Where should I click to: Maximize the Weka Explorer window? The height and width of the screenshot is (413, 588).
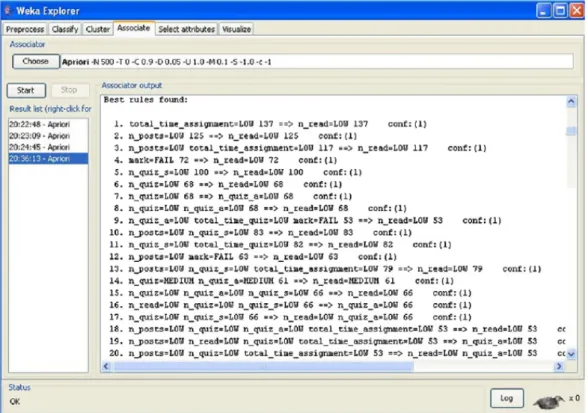pyautogui.click(x=561, y=11)
